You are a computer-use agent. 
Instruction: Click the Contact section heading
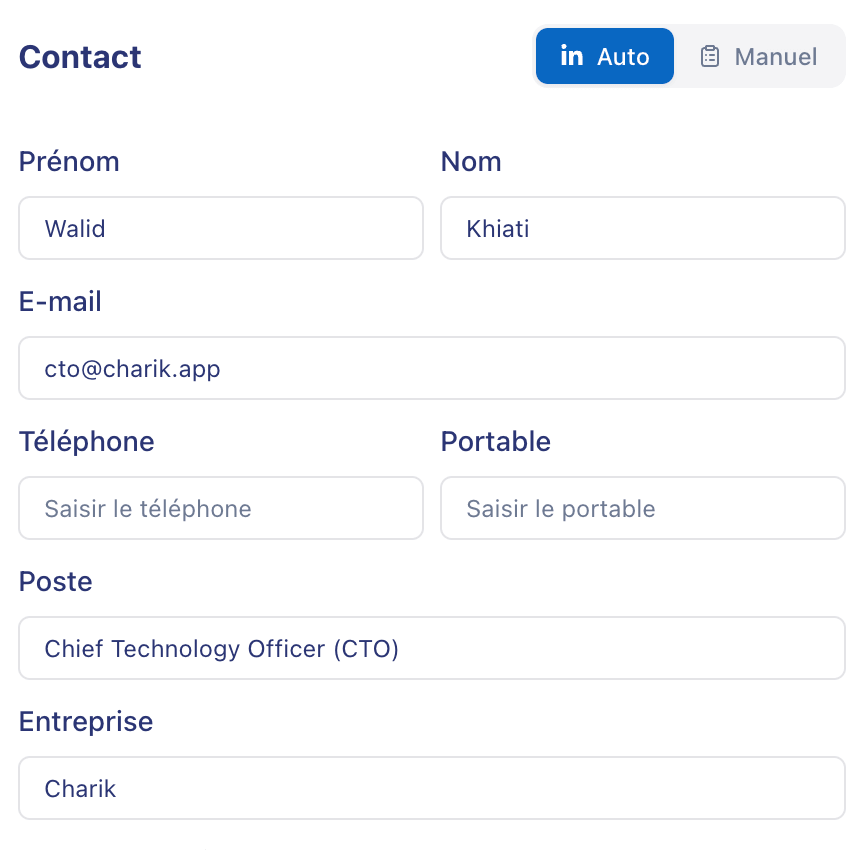[x=80, y=57]
